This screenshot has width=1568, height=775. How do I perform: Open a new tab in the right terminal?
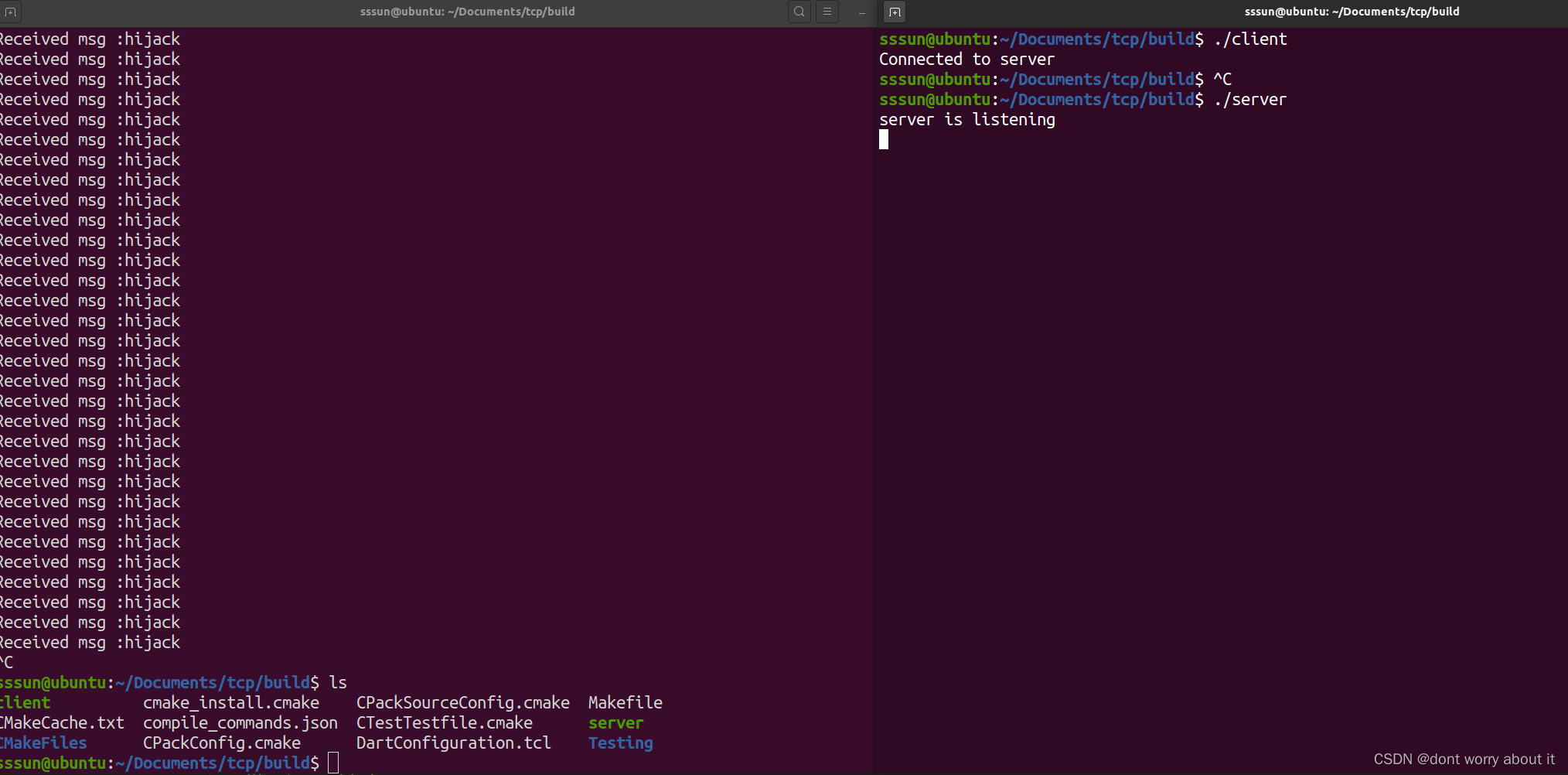pyautogui.click(x=895, y=12)
